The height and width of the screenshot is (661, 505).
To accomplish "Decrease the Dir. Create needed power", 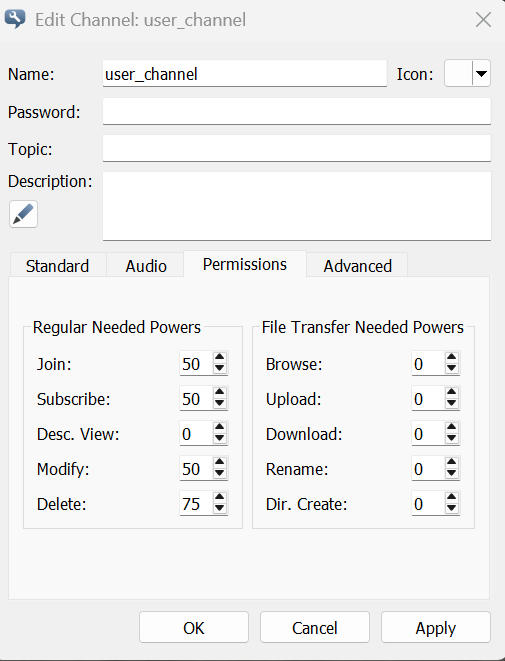I will (451, 508).
